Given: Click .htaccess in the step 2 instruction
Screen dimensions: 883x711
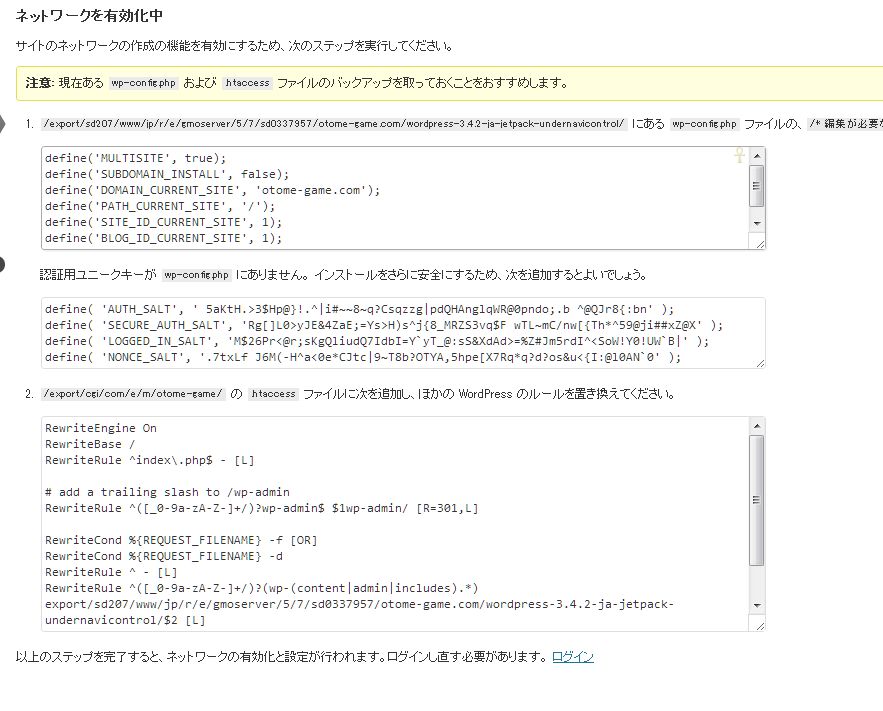Looking at the screenshot, I should 273,394.
